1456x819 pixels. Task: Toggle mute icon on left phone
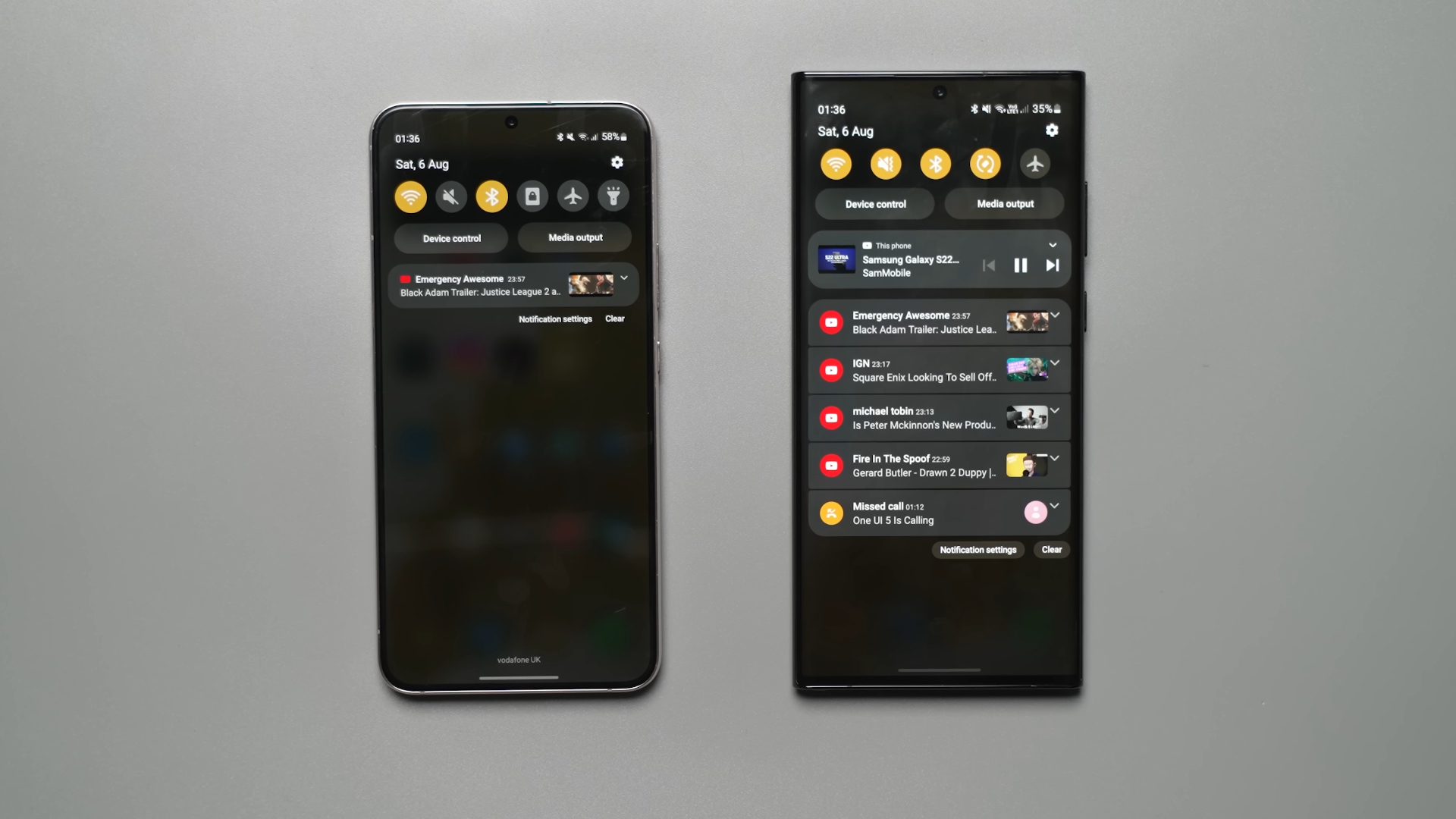pyautogui.click(x=450, y=196)
